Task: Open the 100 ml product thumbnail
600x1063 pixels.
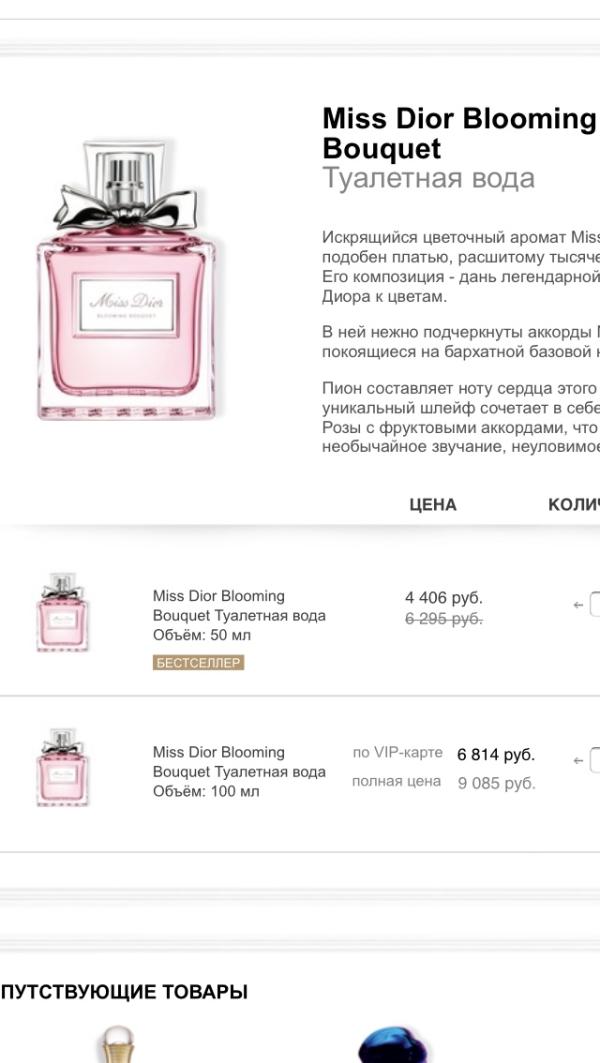Action: [x=62, y=768]
